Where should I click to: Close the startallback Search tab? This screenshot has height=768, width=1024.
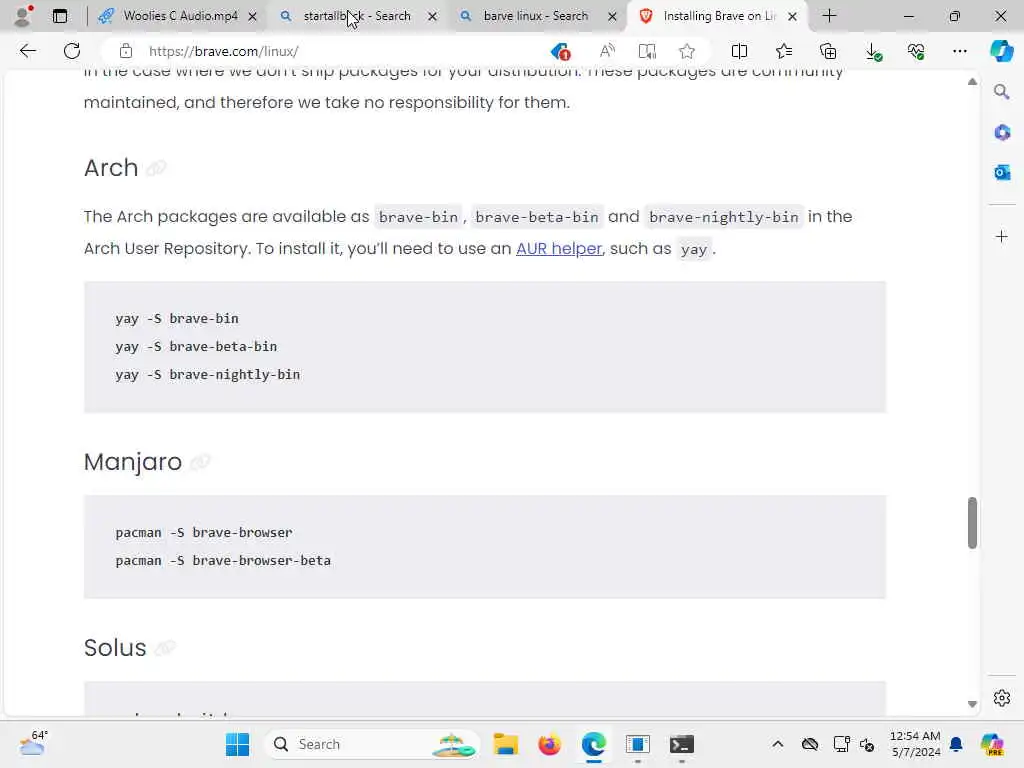[432, 16]
